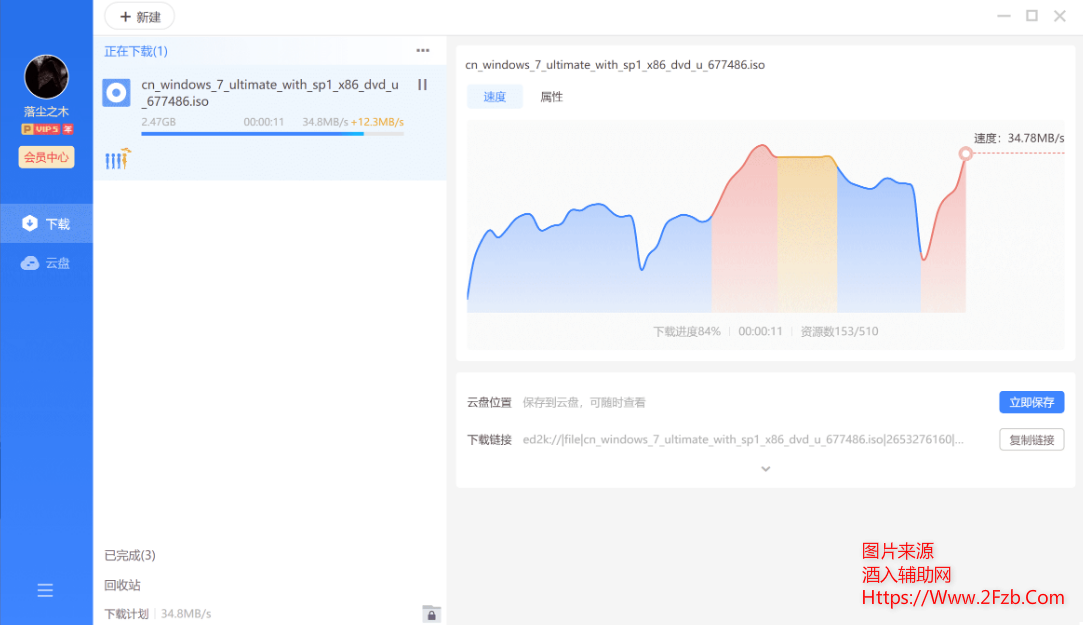Expand the details chevron below 下载链接
1083x625 pixels.
tap(766, 468)
